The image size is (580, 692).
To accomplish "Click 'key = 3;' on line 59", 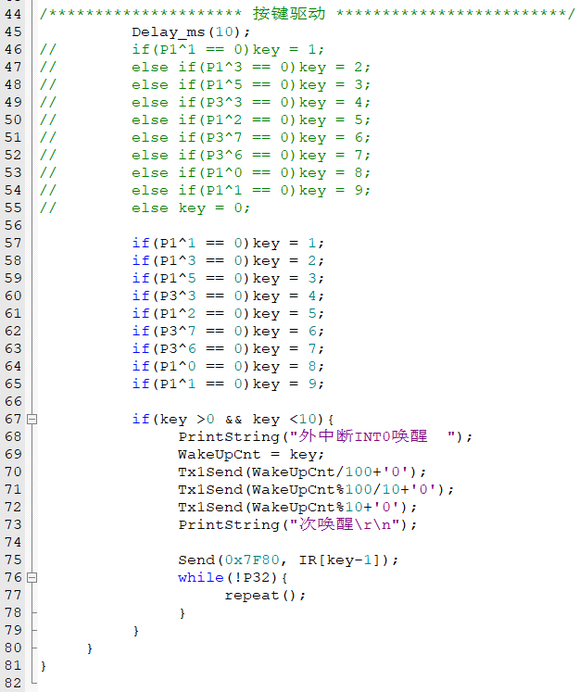I will [x=289, y=278].
